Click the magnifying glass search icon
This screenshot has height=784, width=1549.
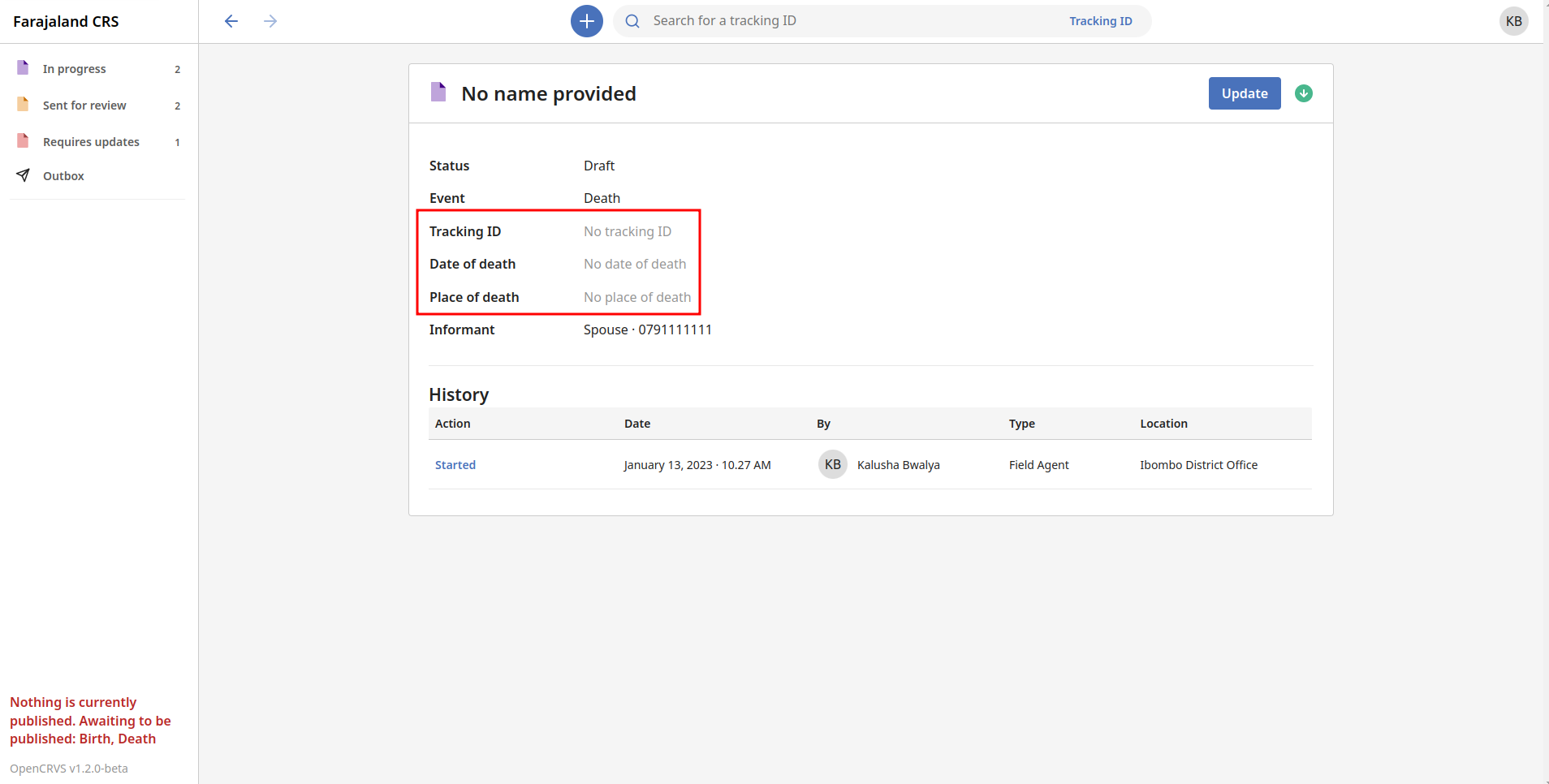pyautogui.click(x=632, y=20)
